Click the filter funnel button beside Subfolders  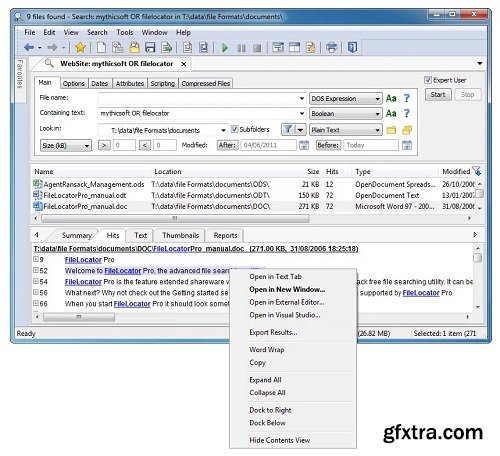point(288,129)
